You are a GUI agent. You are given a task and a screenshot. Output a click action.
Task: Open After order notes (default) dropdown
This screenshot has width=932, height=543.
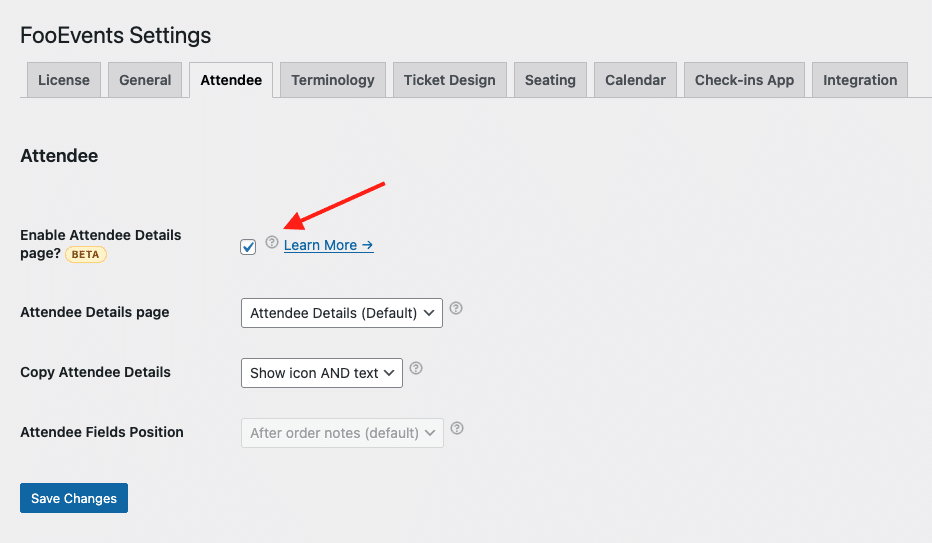tap(342, 433)
